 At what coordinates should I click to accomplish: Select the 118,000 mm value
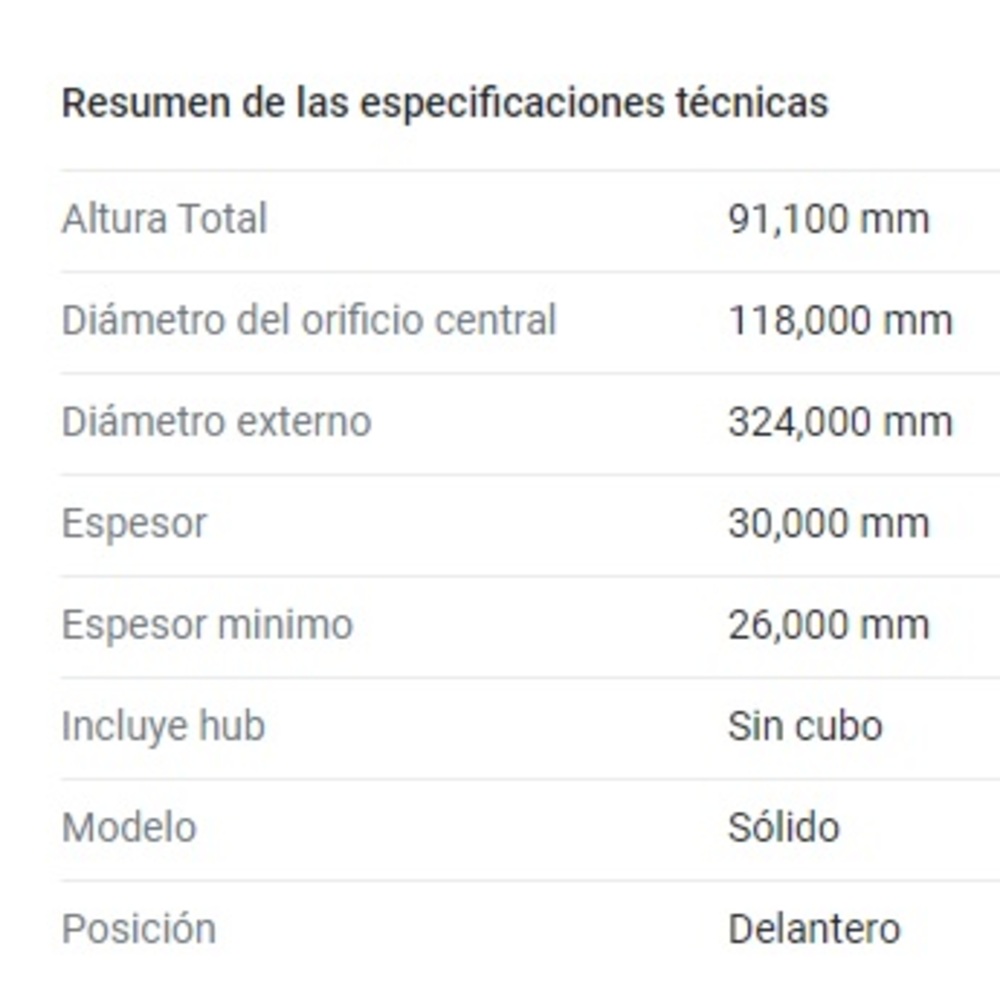tap(839, 321)
